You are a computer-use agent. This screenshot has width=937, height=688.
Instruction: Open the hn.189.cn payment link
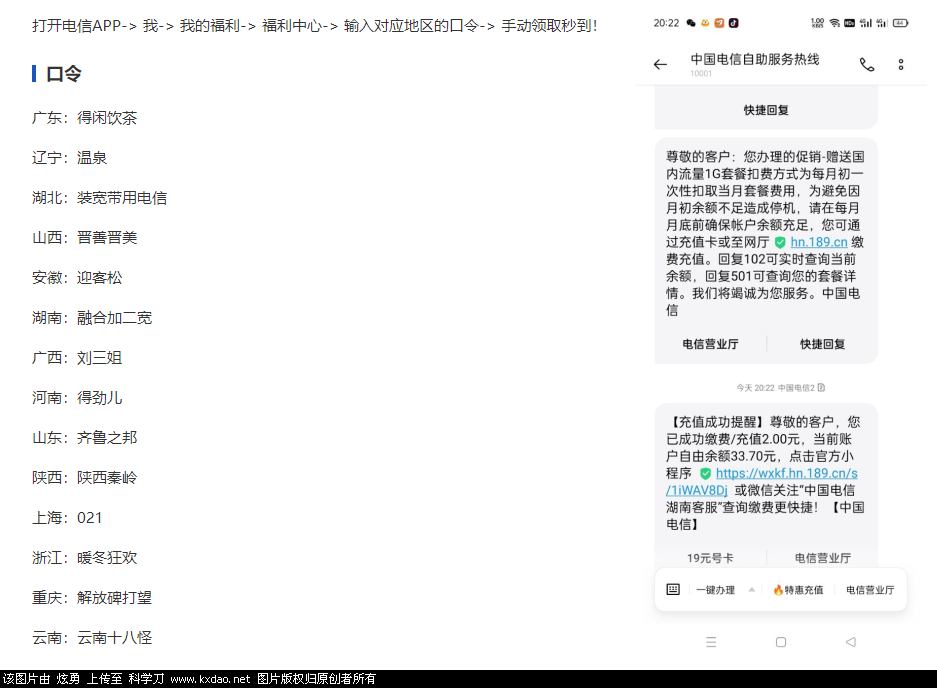click(x=819, y=242)
